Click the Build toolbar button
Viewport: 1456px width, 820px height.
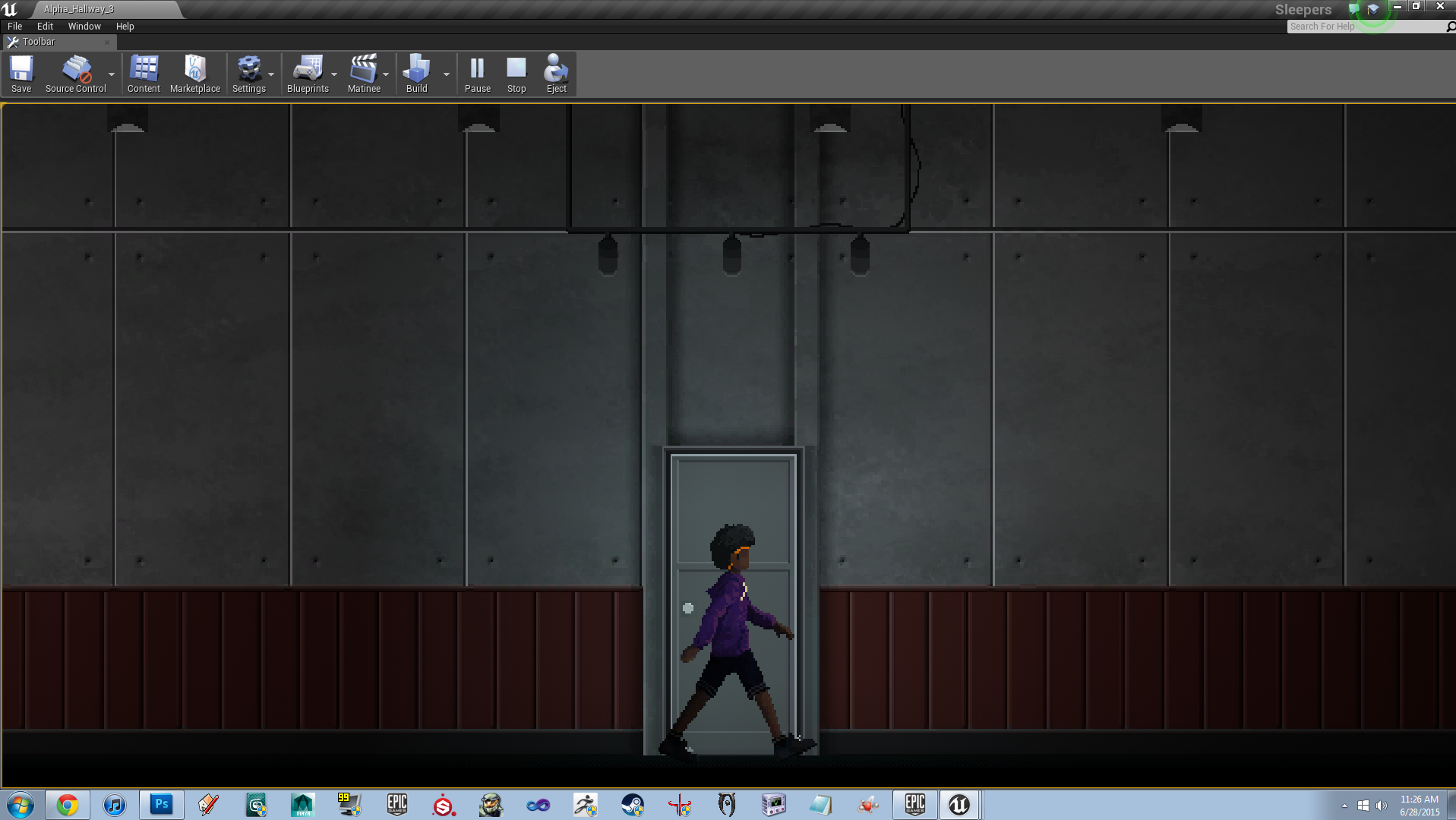[x=417, y=74]
